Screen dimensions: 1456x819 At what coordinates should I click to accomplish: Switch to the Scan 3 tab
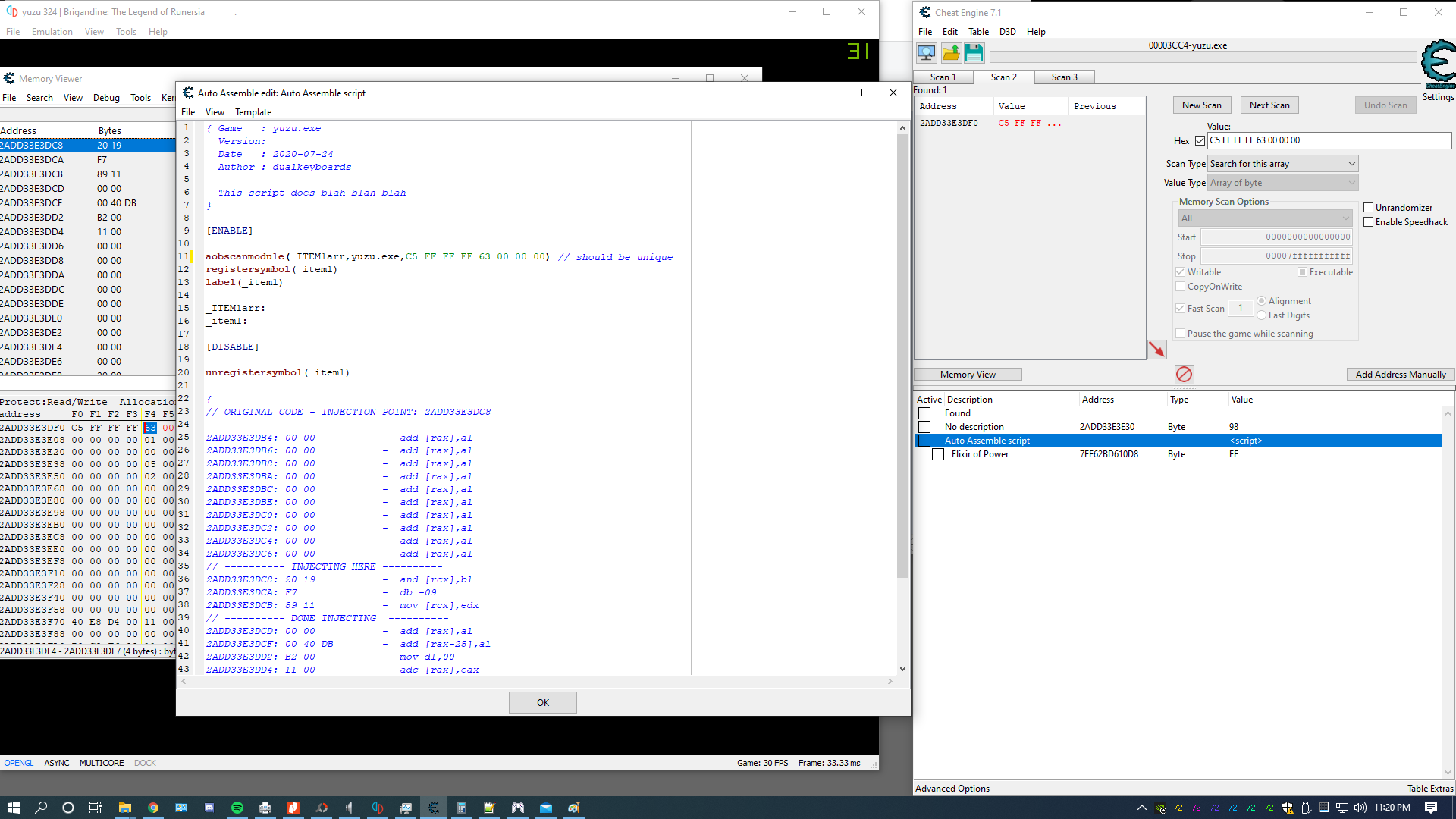point(1064,77)
